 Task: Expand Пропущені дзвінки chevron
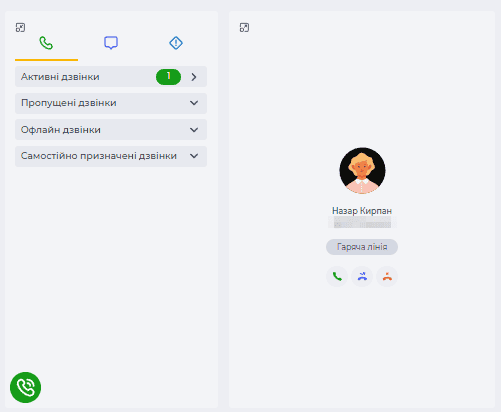194,103
